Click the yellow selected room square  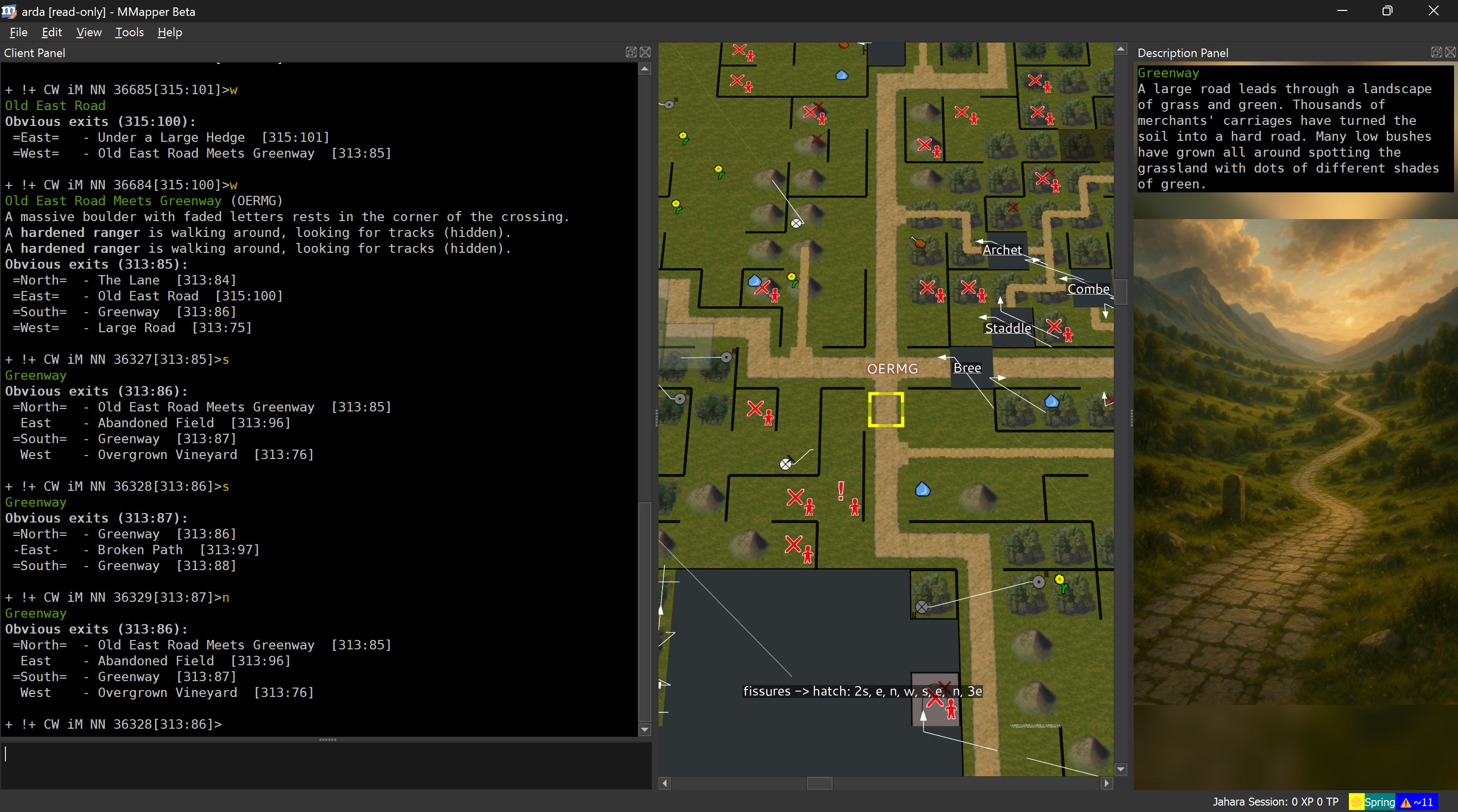pyautogui.click(x=886, y=409)
